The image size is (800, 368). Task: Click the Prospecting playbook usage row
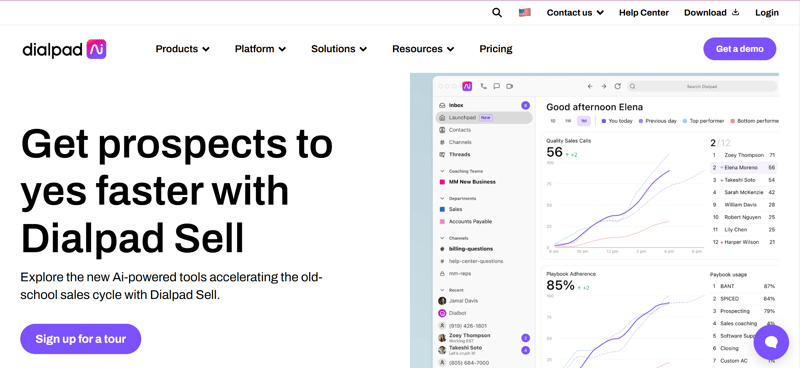[744, 311]
